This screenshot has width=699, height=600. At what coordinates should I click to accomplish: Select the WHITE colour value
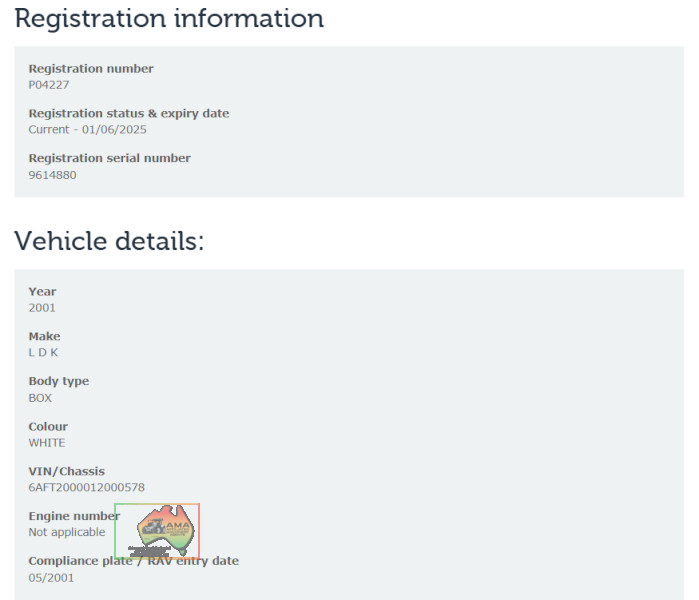[x=46, y=443]
